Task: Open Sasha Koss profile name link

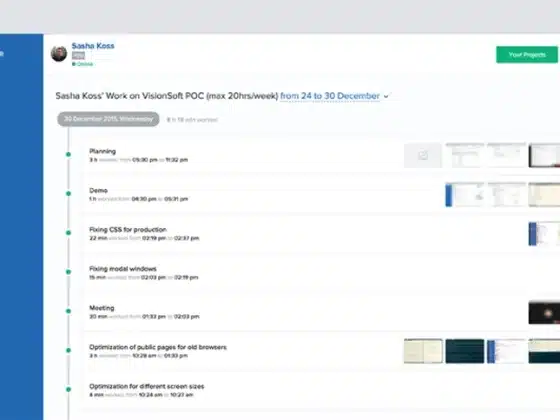Action: tap(93, 46)
